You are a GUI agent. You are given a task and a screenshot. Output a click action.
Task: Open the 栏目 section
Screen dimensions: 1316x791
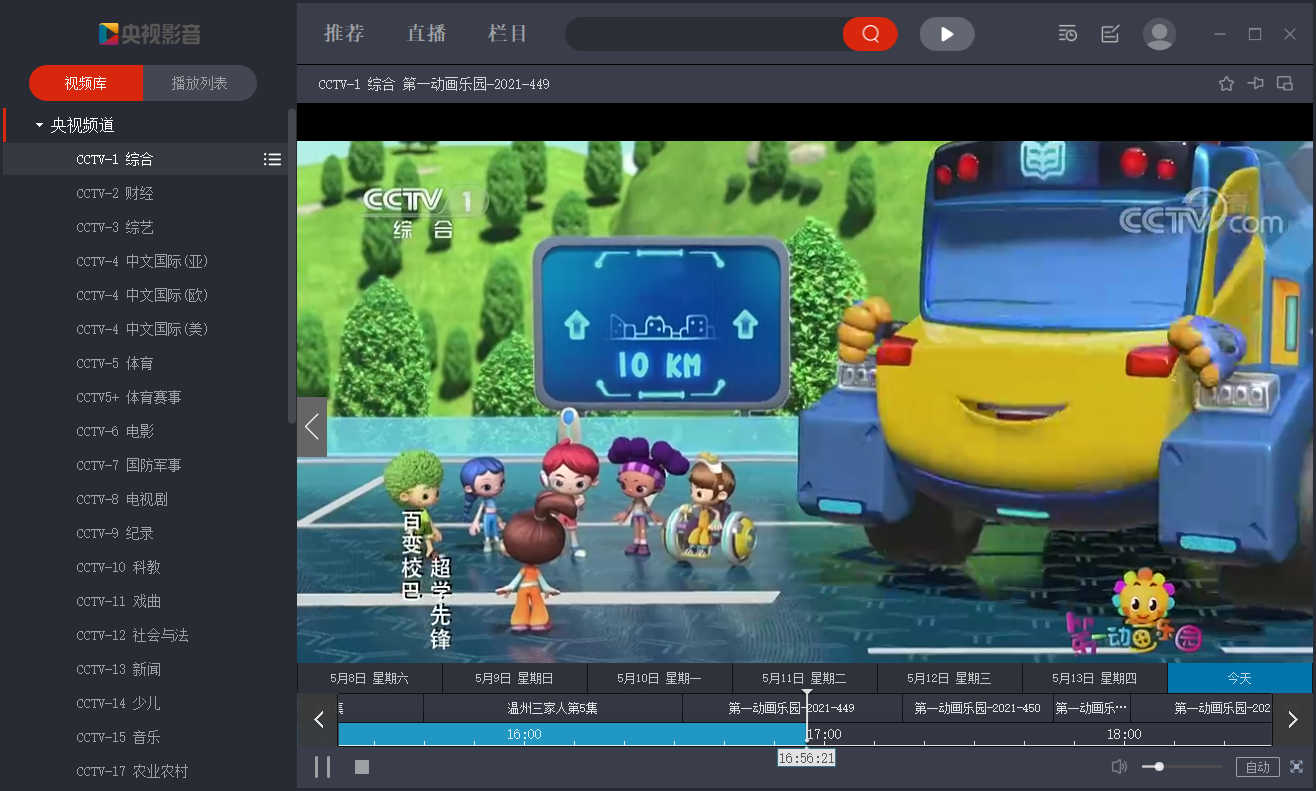coord(507,34)
